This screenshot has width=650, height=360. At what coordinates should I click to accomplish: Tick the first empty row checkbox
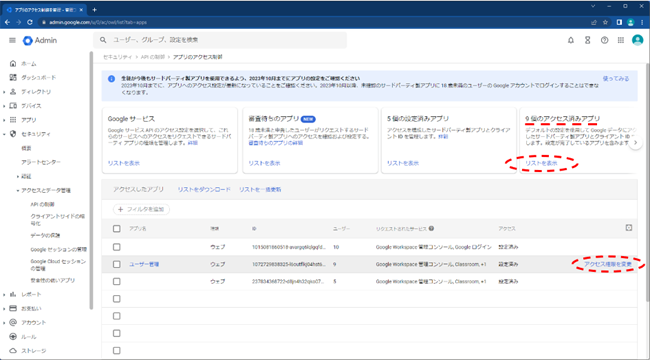[x=116, y=299]
